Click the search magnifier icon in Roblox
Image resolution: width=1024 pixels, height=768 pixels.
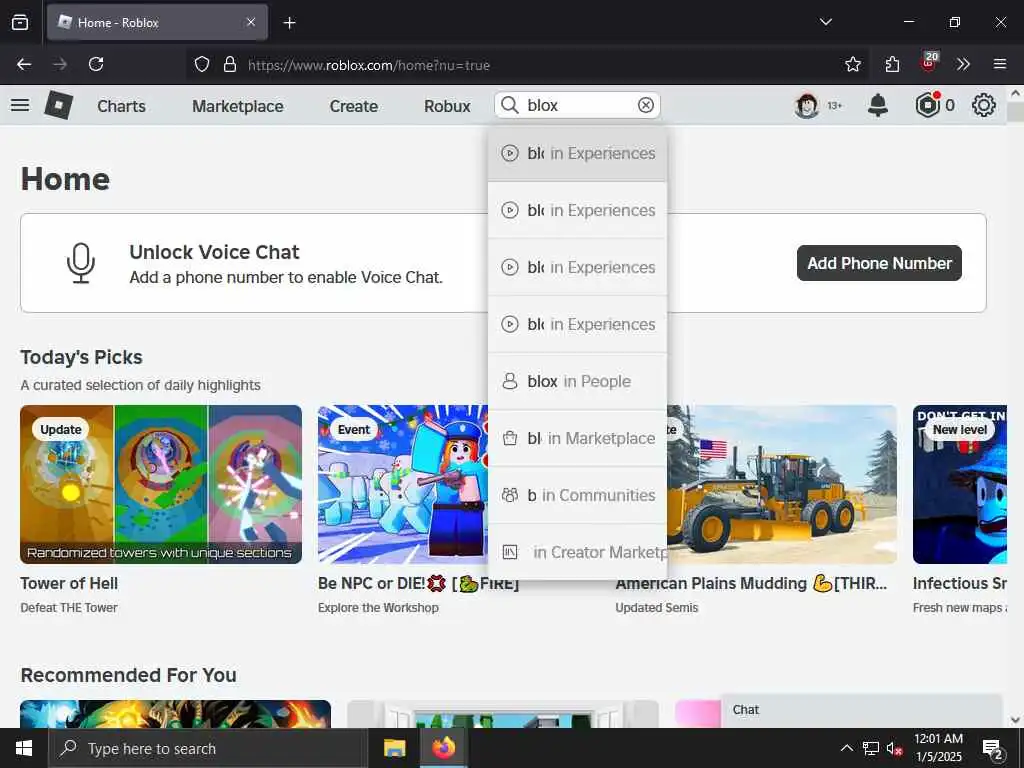click(509, 105)
